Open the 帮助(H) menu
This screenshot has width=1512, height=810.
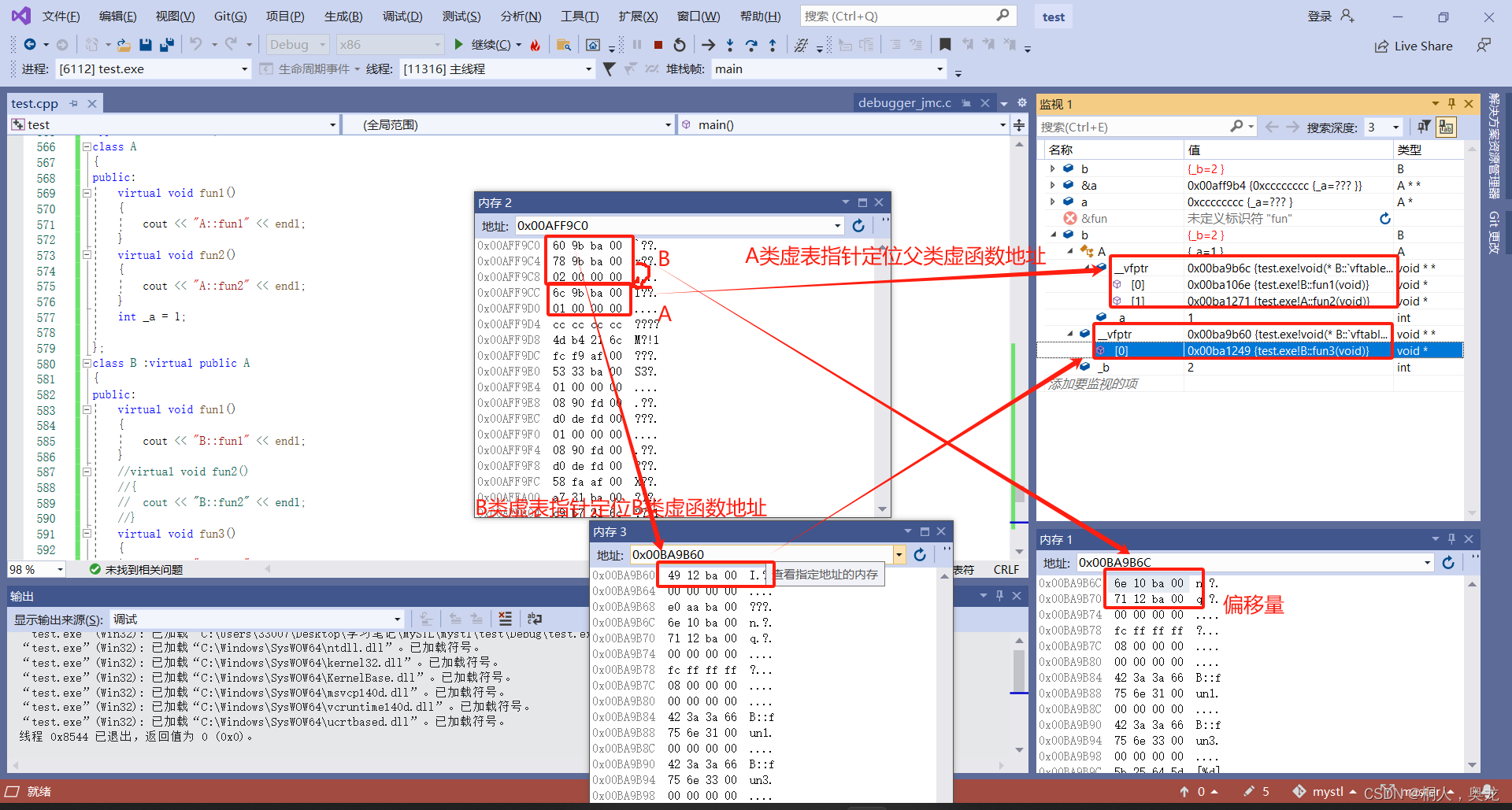click(x=760, y=17)
